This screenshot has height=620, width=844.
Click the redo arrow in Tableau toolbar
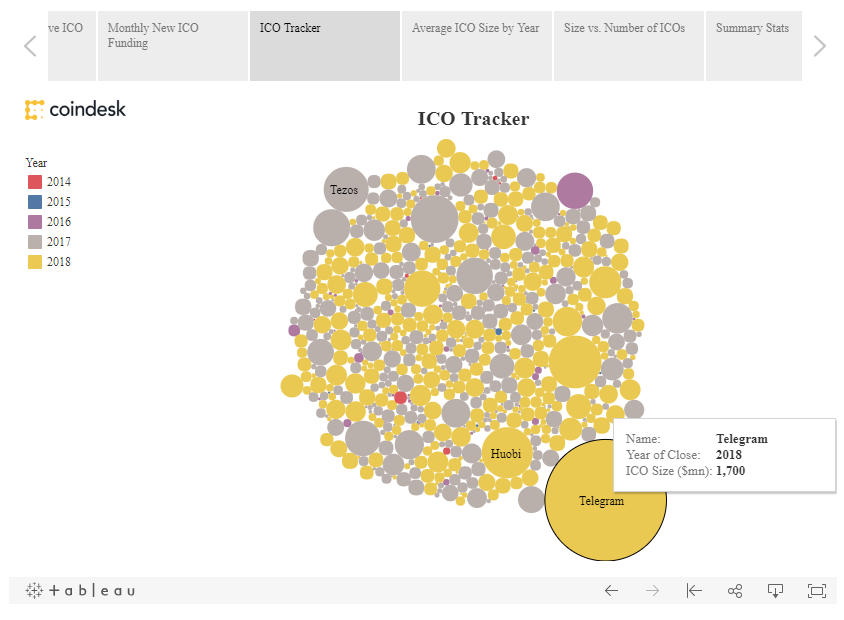[x=653, y=591]
